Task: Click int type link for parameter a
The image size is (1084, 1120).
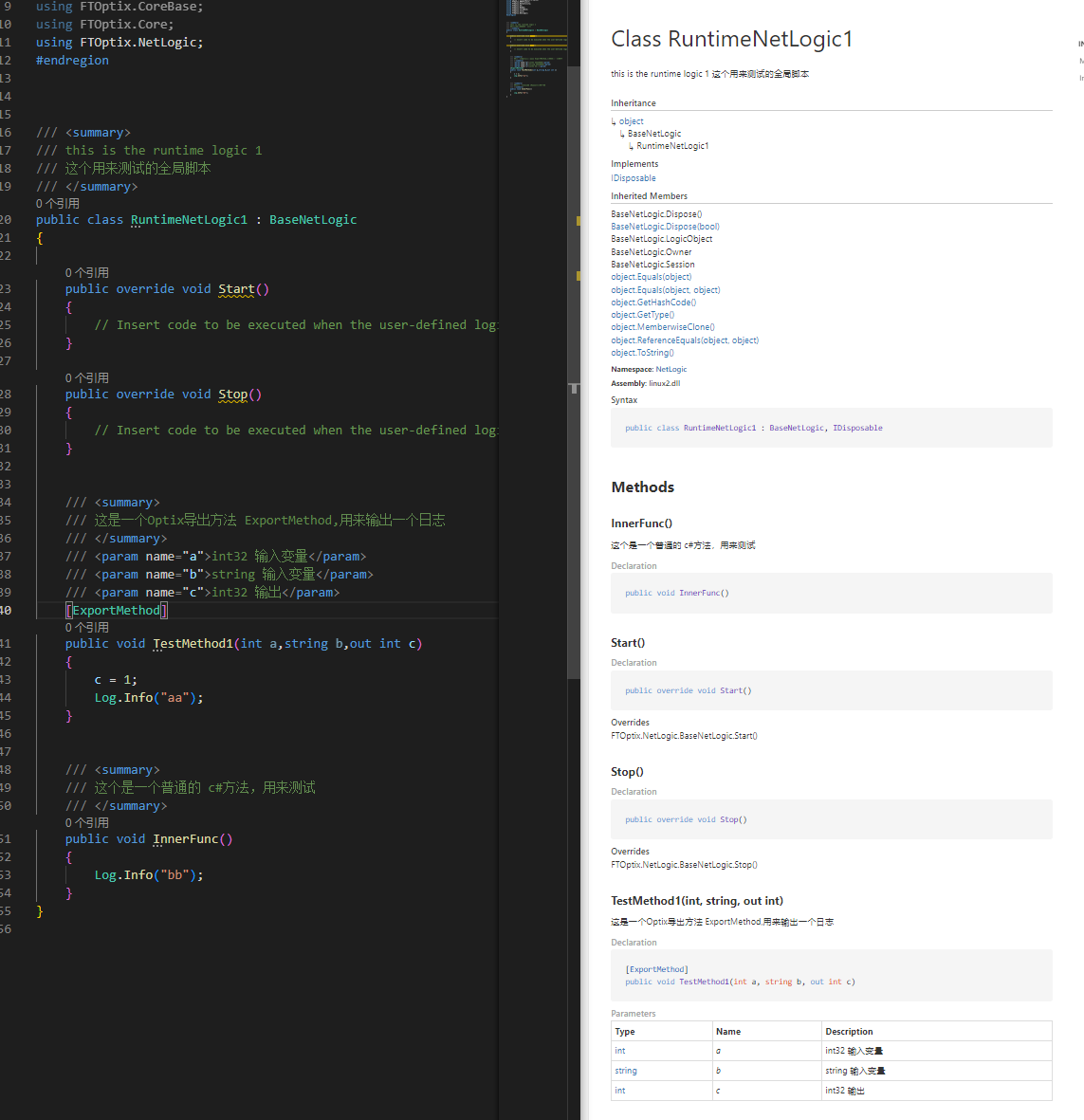Action: tap(620, 1051)
